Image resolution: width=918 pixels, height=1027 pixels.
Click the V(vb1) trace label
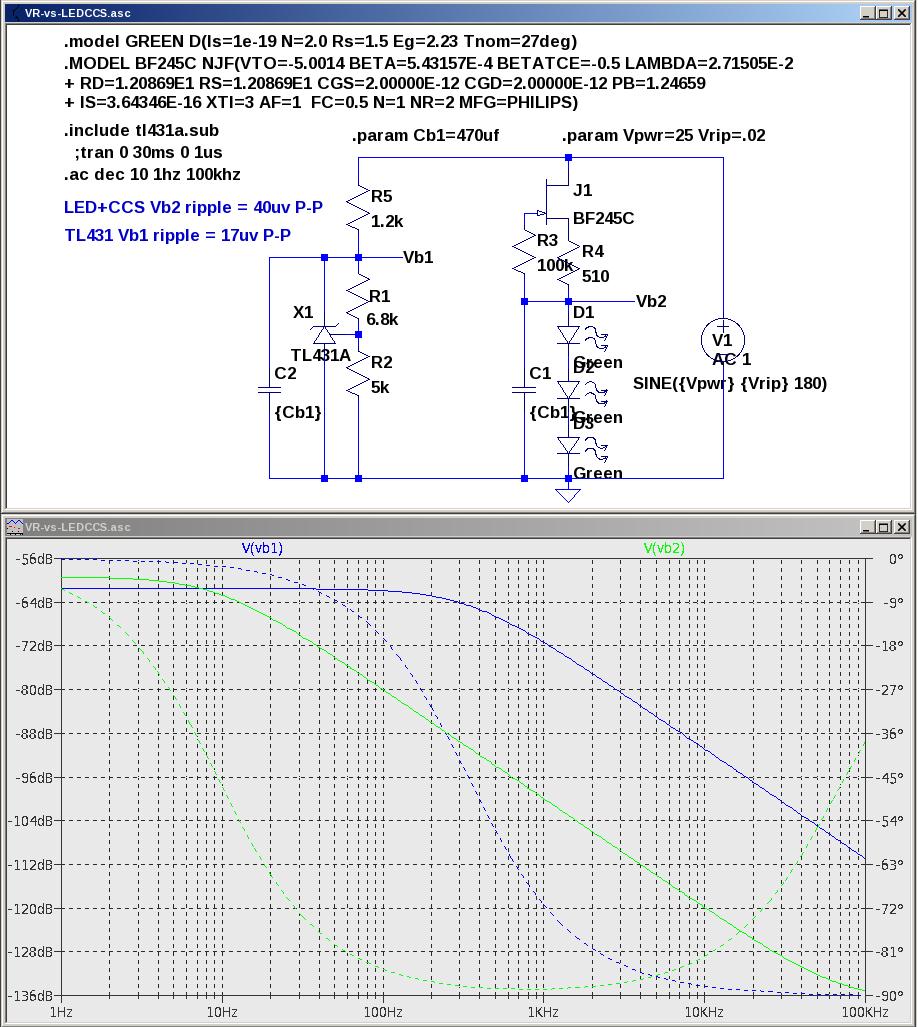(x=262, y=548)
